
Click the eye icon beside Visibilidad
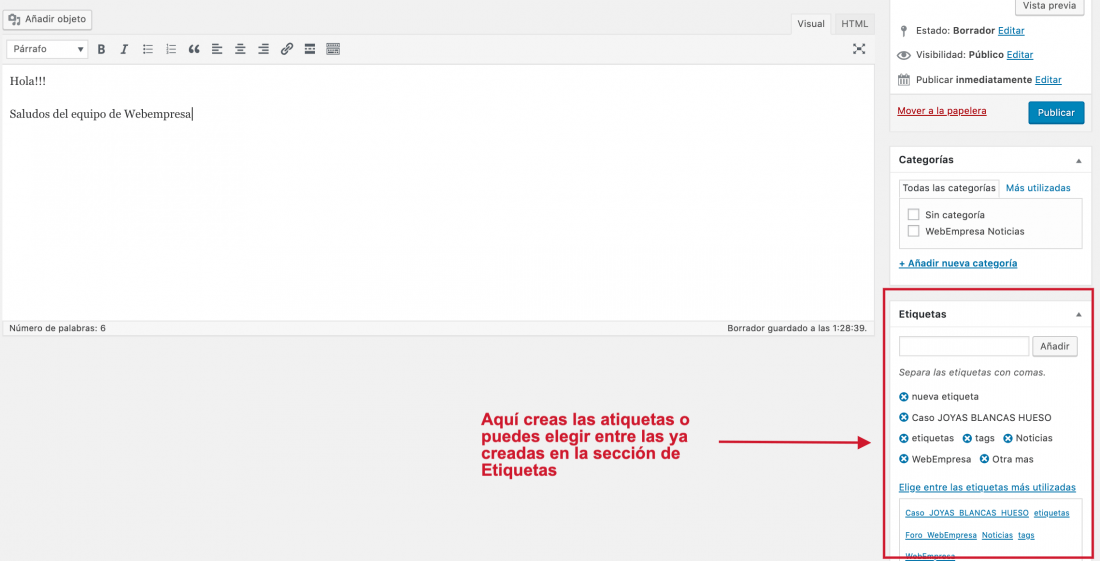pyautogui.click(x=904, y=55)
